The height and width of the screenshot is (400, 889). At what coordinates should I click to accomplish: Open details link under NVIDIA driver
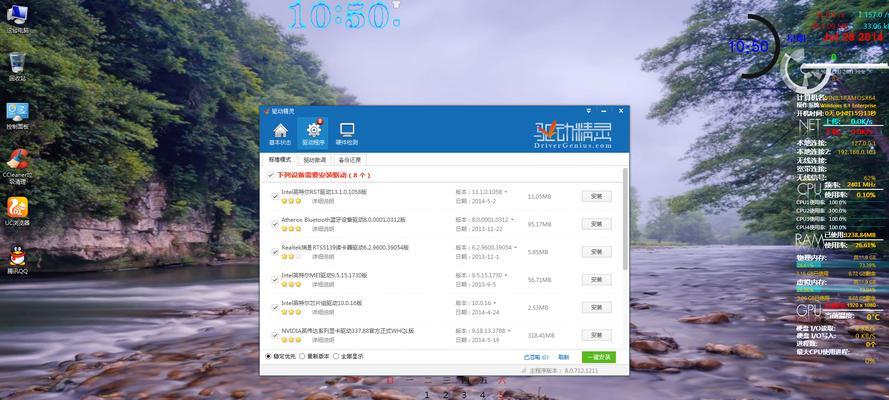coord(323,340)
